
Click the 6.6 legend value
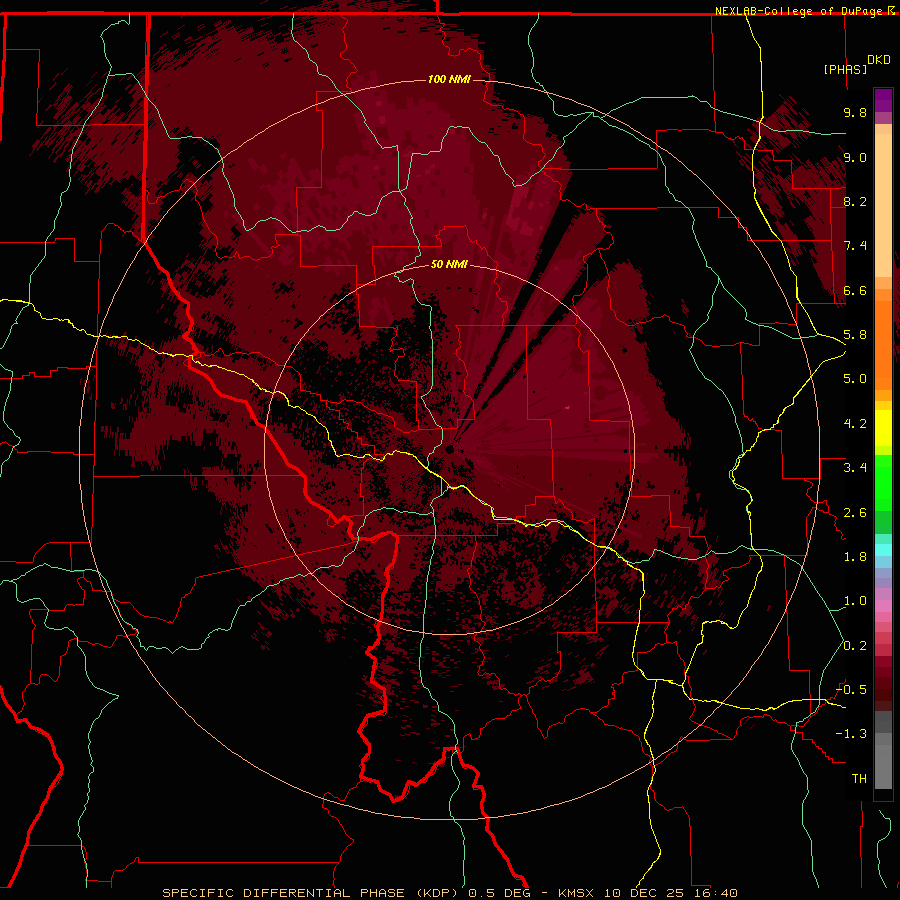point(855,290)
